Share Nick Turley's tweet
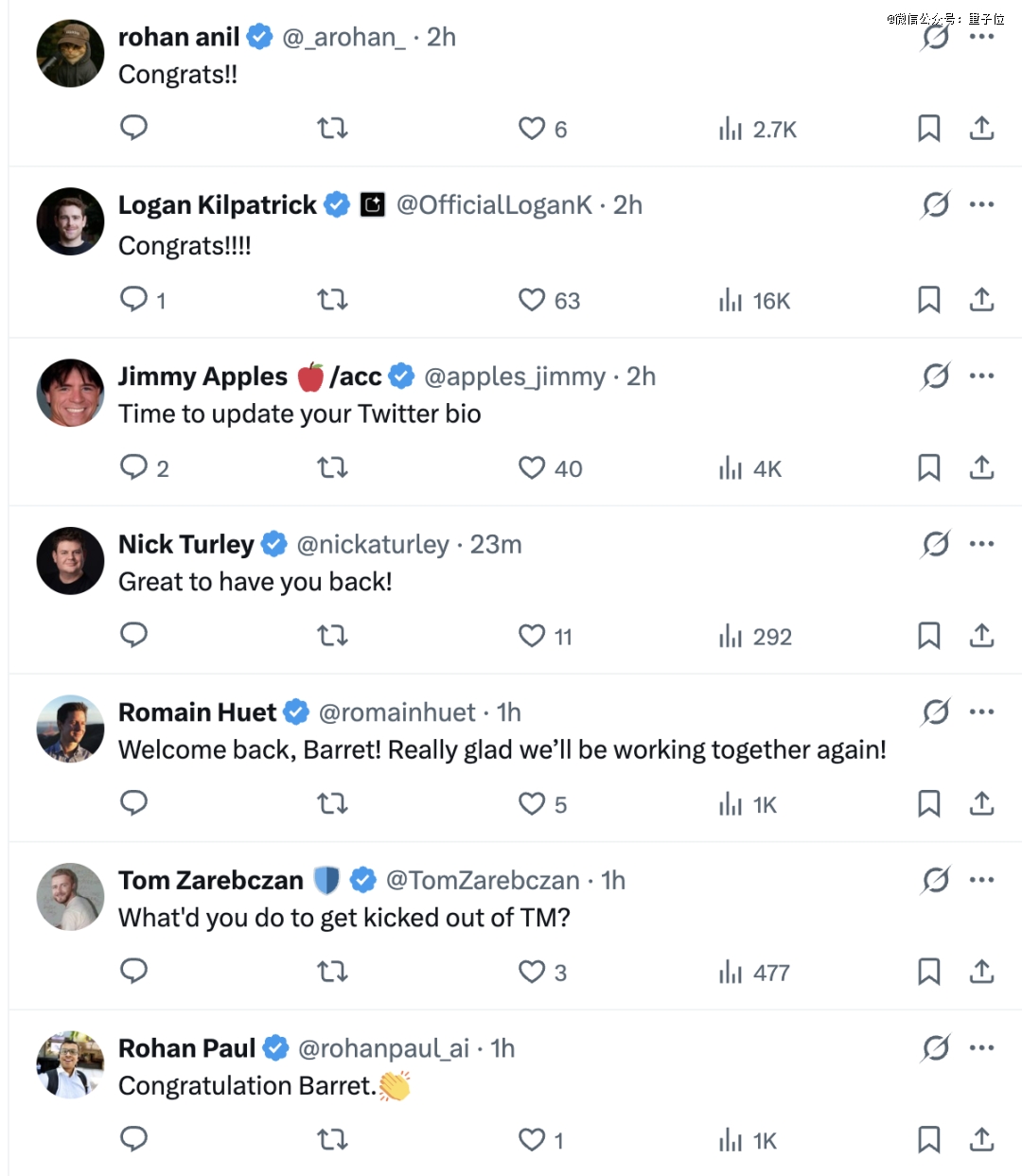 tap(981, 636)
